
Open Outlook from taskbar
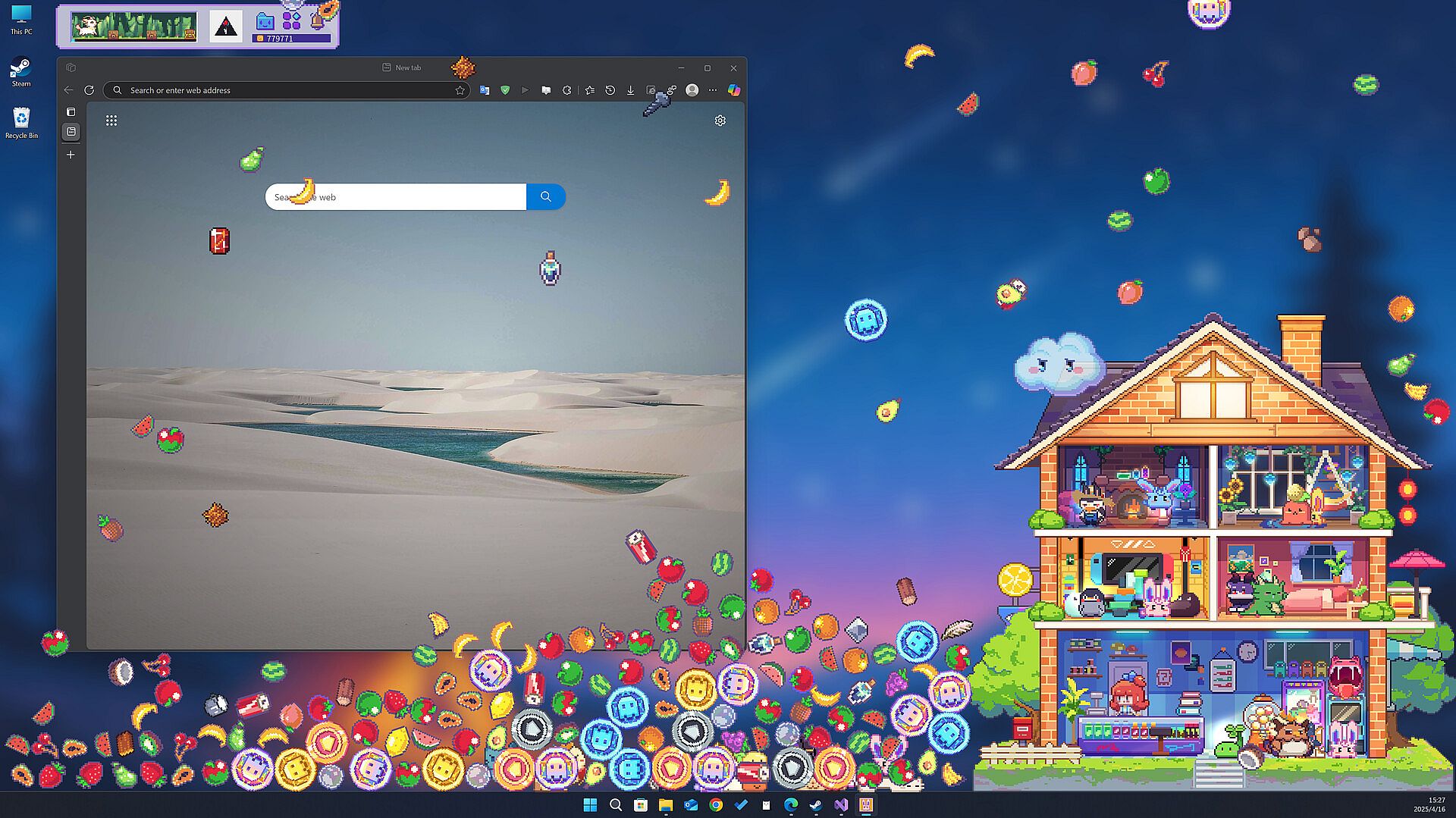coord(691,805)
